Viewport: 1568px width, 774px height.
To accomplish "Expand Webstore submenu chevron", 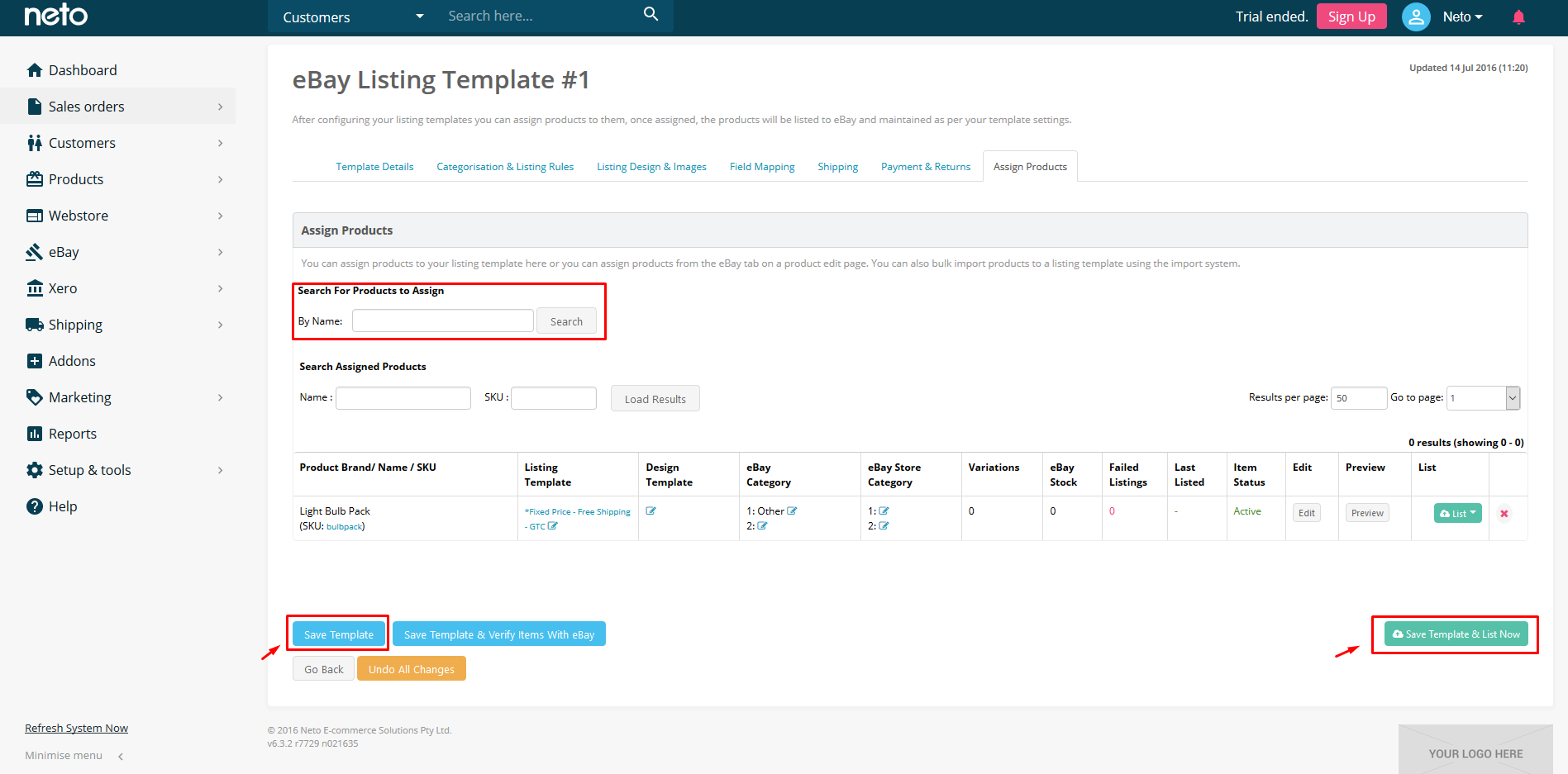I will click(x=220, y=216).
